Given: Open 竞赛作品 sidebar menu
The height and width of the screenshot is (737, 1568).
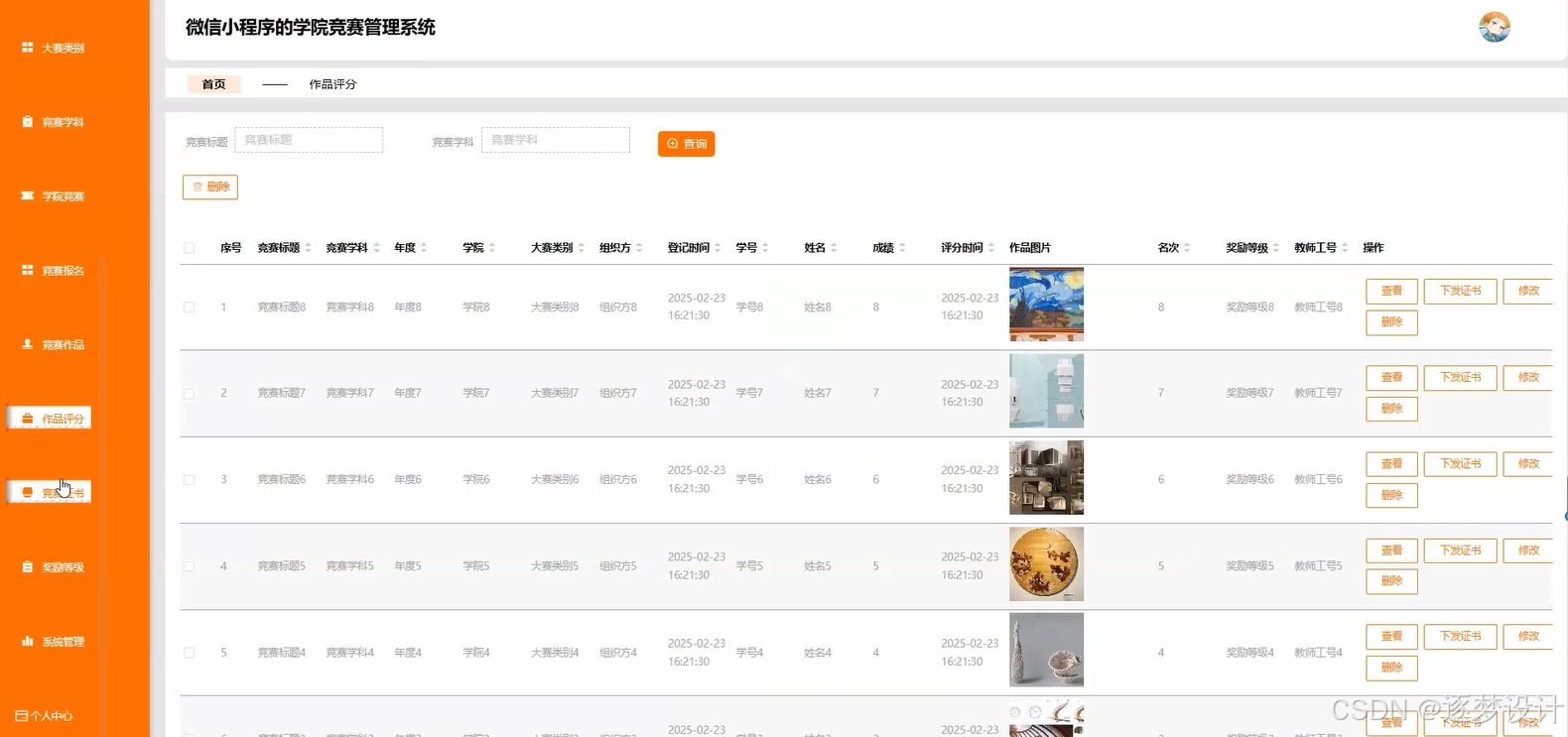Looking at the screenshot, I should (x=54, y=345).
